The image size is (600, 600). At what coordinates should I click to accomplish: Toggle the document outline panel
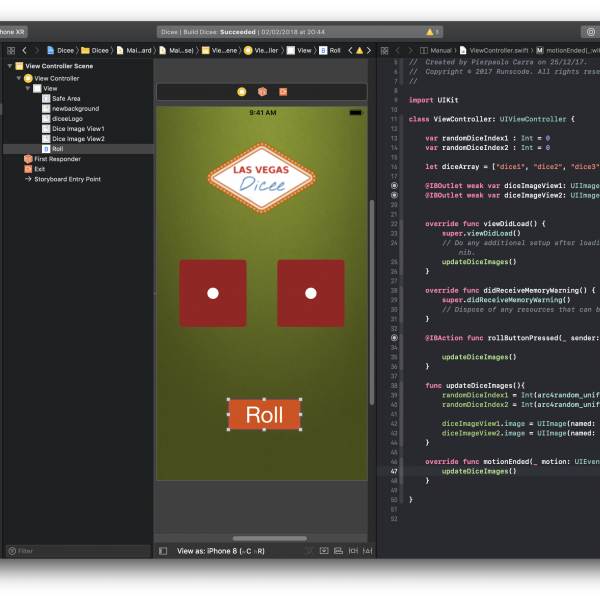[x=163, y=551]
